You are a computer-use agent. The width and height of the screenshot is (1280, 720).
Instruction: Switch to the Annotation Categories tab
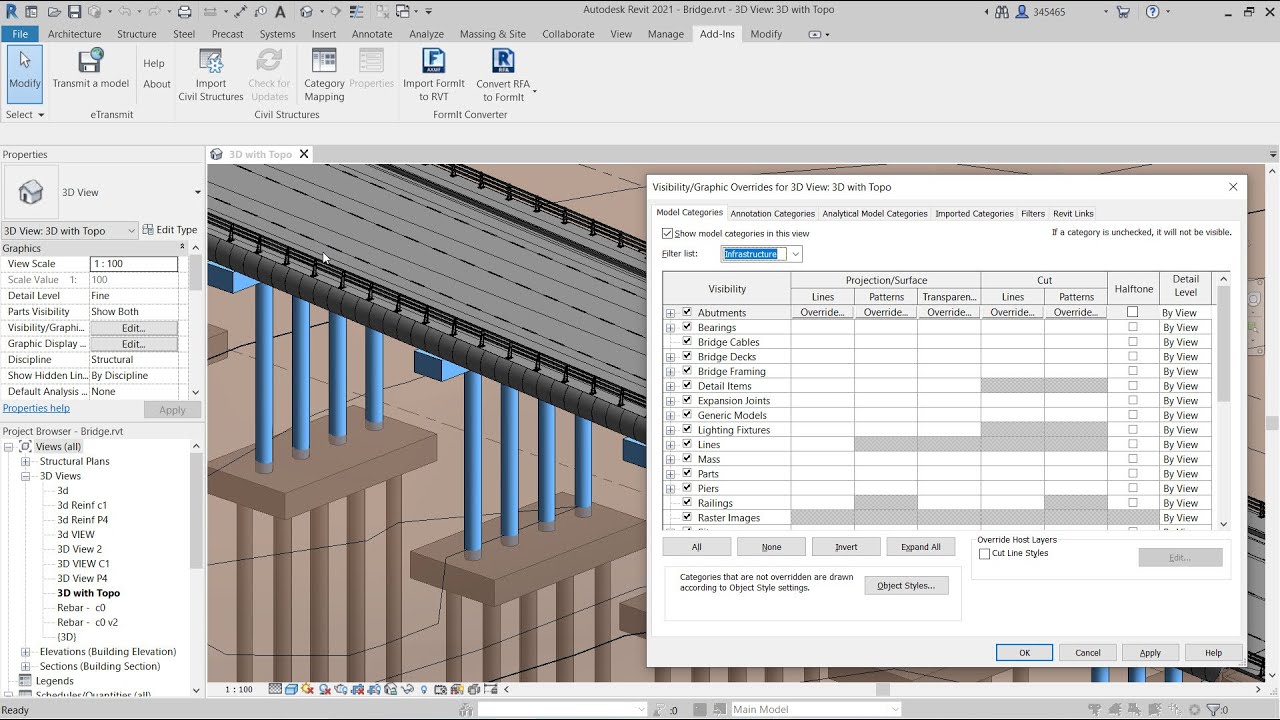772,214
